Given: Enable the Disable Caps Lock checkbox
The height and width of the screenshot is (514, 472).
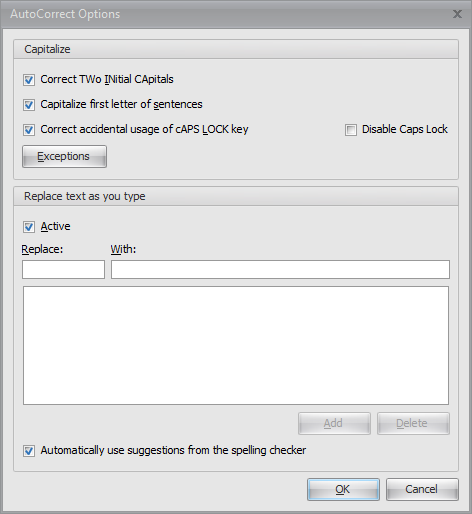Looking at the screenshot, I should pos(351,130).
